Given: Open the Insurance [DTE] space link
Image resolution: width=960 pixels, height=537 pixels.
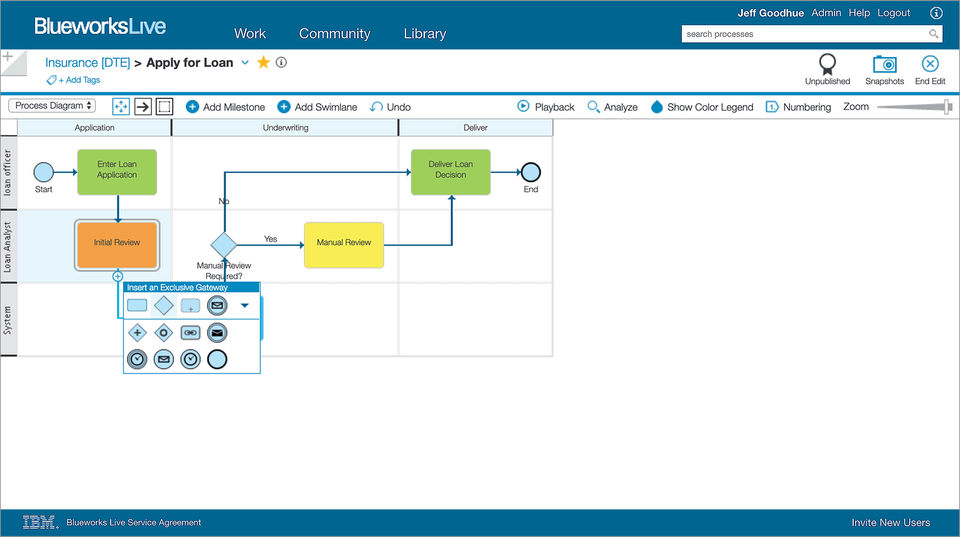Looking at the screenshot, I should (88, 62).
